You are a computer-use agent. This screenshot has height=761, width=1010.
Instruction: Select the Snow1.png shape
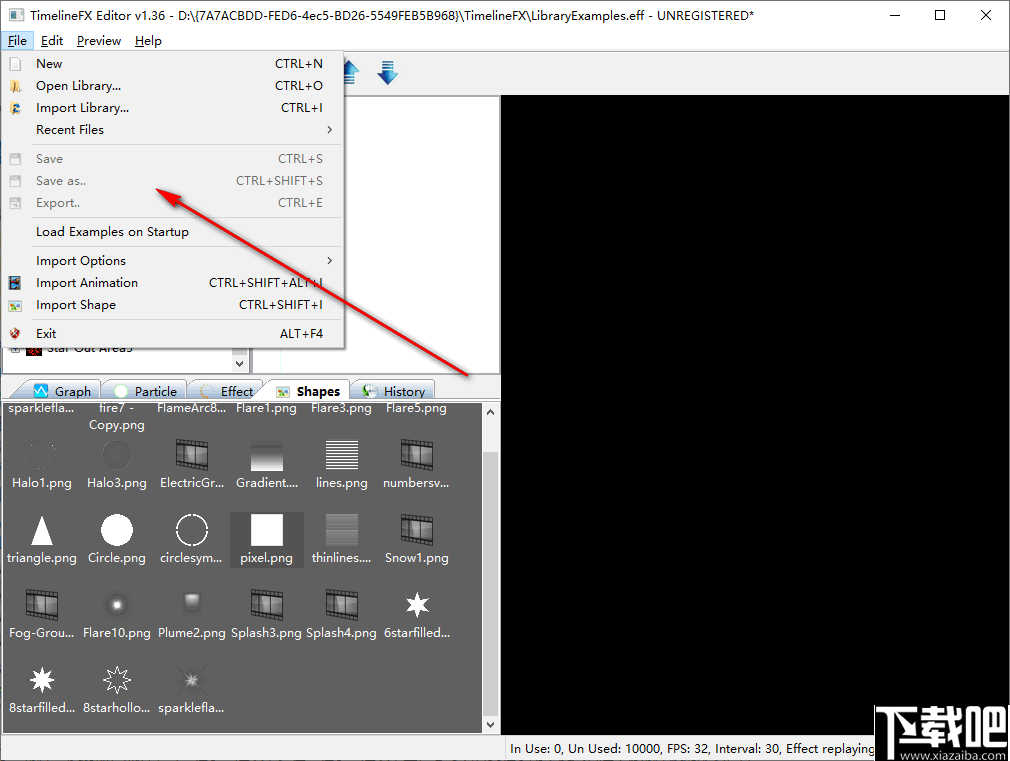coord(416,530)
